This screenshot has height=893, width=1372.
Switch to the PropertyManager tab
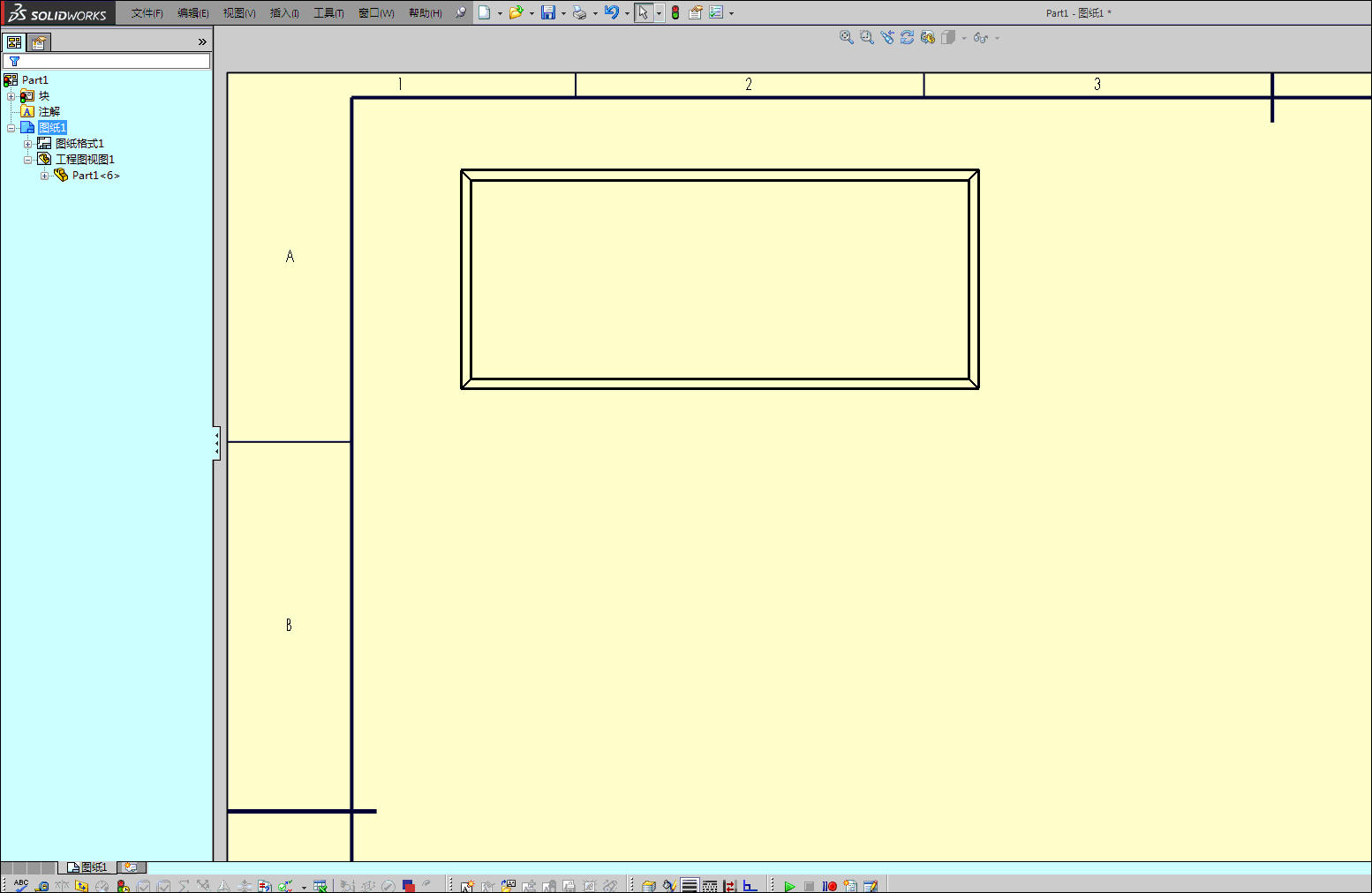point(39,42)
